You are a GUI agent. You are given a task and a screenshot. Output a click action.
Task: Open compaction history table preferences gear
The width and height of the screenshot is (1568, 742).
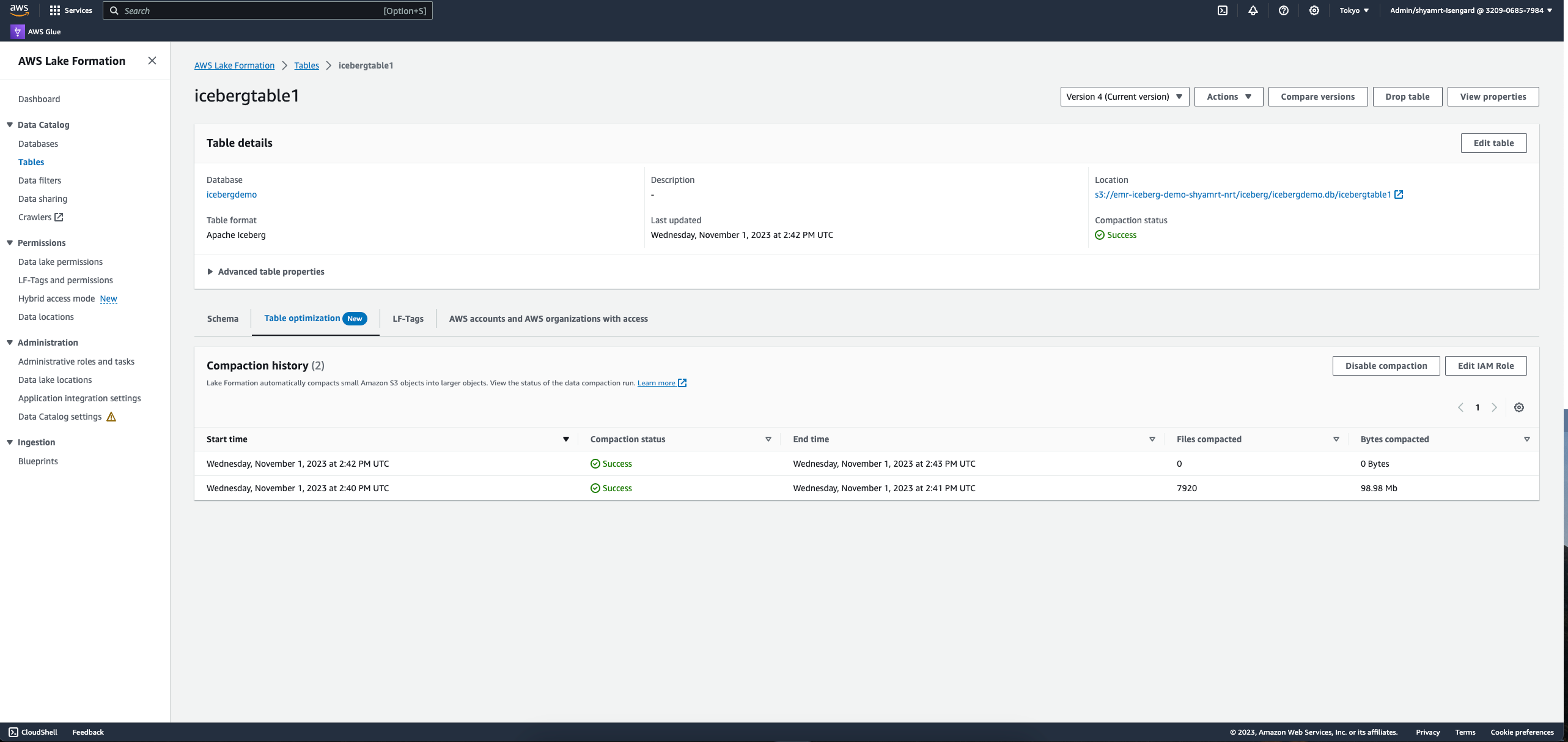[x=1518, y=407]
